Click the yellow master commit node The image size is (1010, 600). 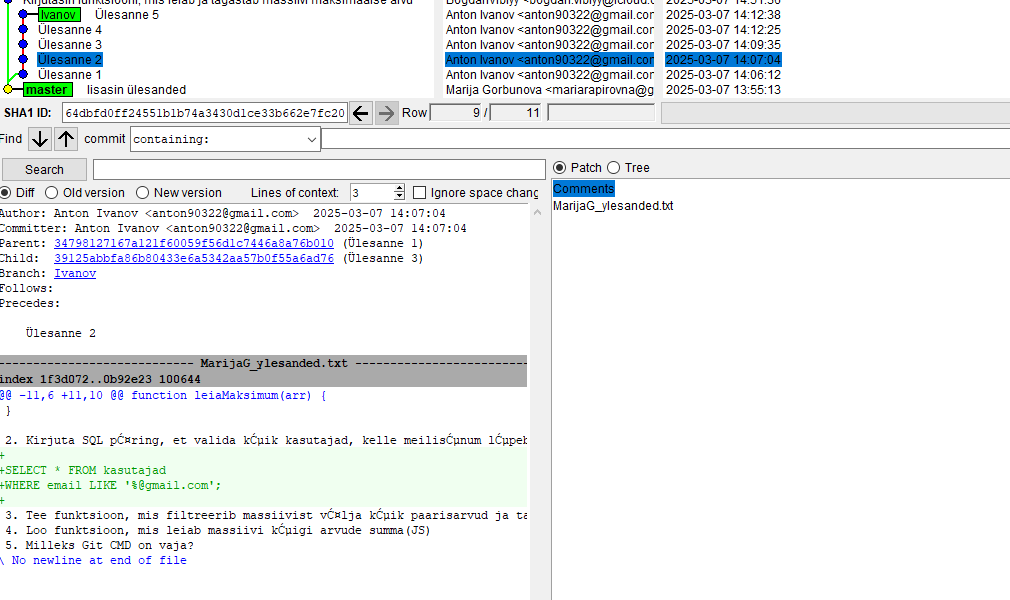coord(8,90)
